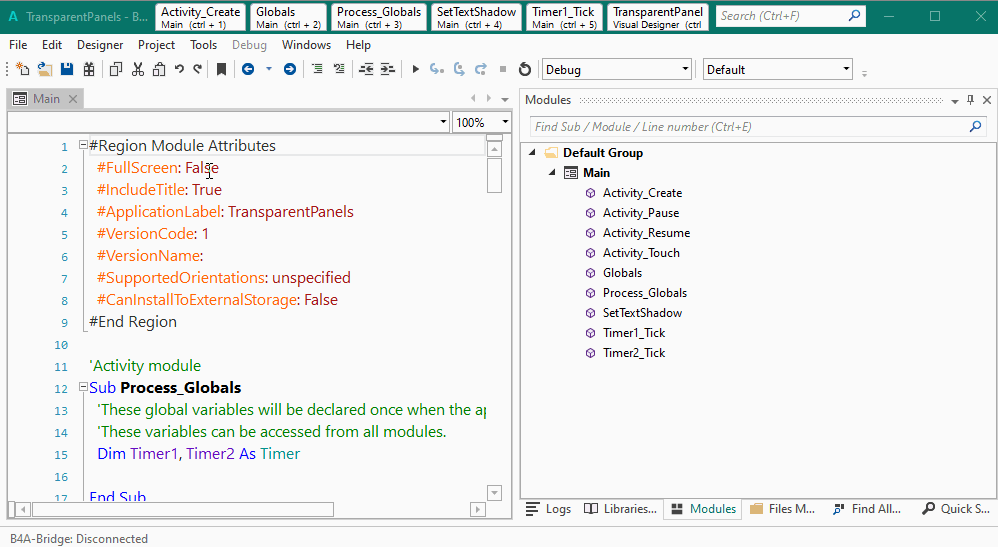Click the Open project folder icon
Screen dimensions: 998x547
pos(45,69)
